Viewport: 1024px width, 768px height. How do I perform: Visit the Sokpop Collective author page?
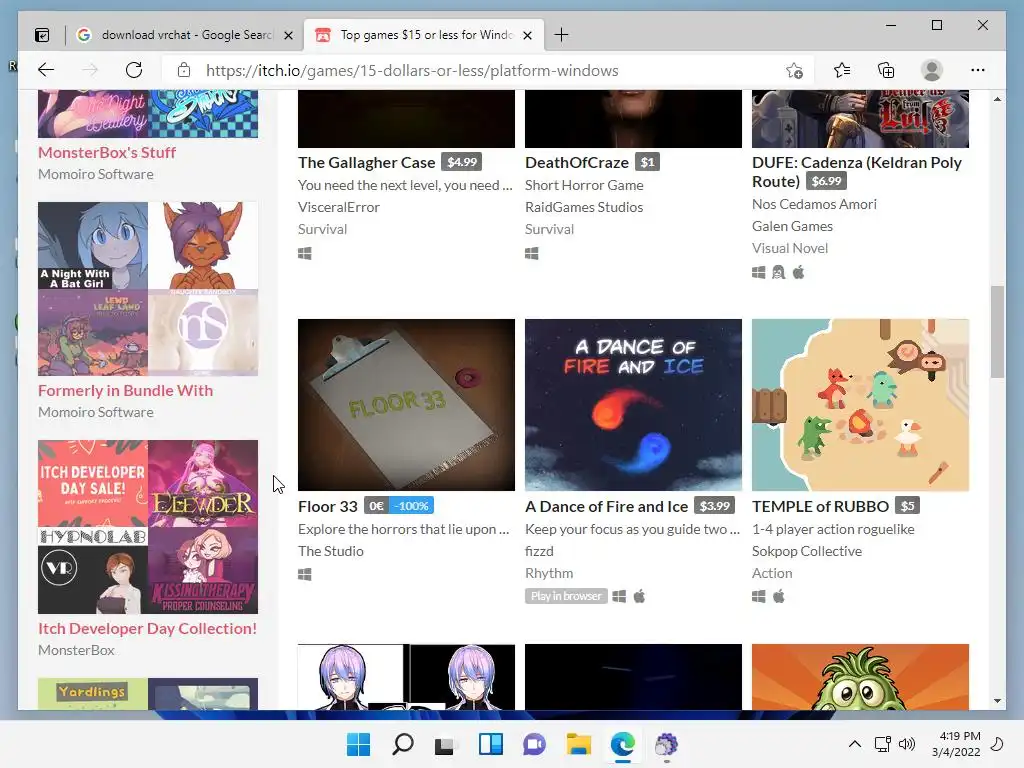click(x=807, y=551)
